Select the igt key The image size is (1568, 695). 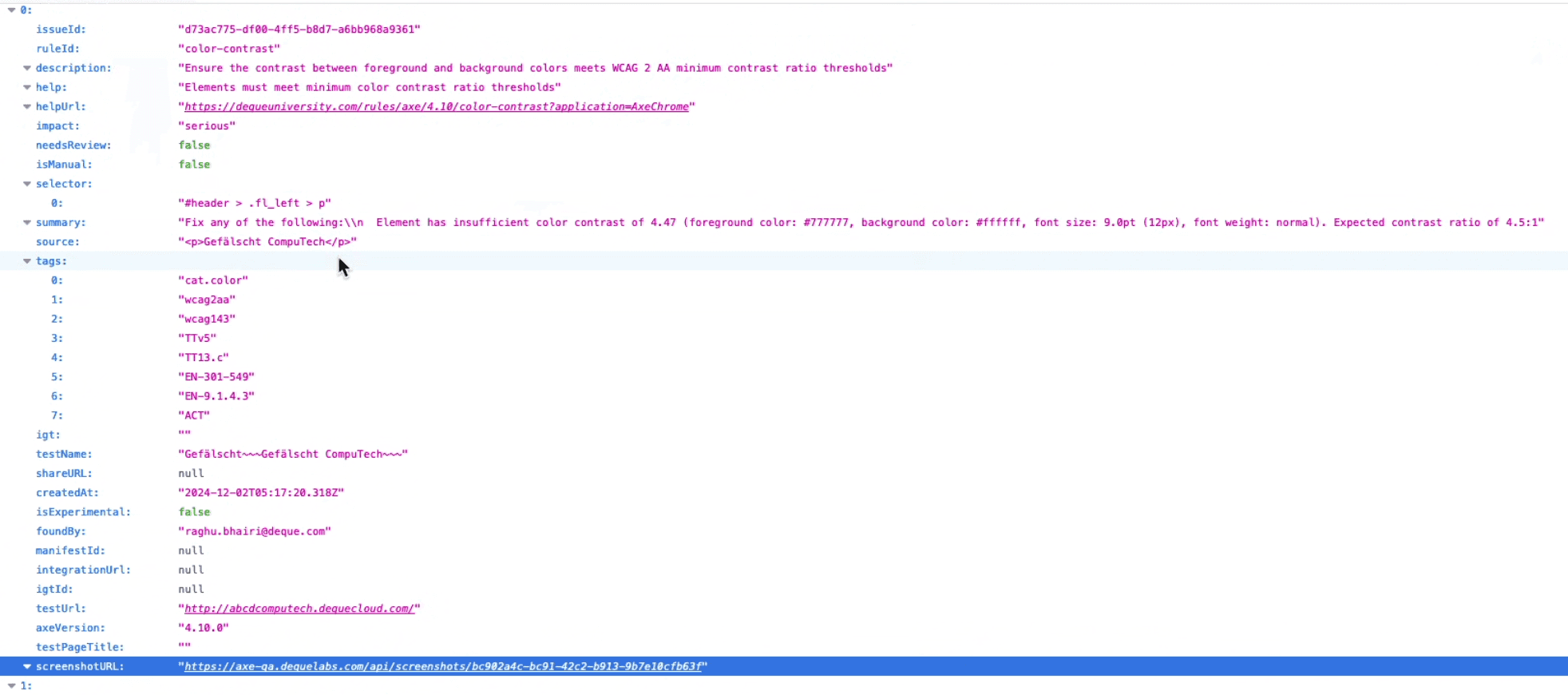(x=48, y=435)
